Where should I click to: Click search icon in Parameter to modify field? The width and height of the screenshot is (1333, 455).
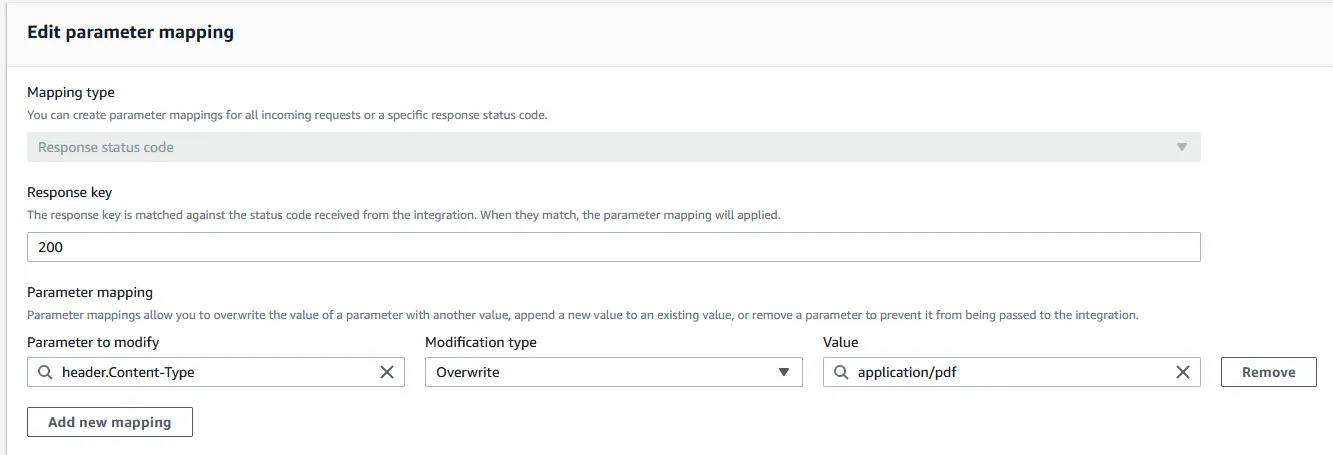click(x=45, y=372)
